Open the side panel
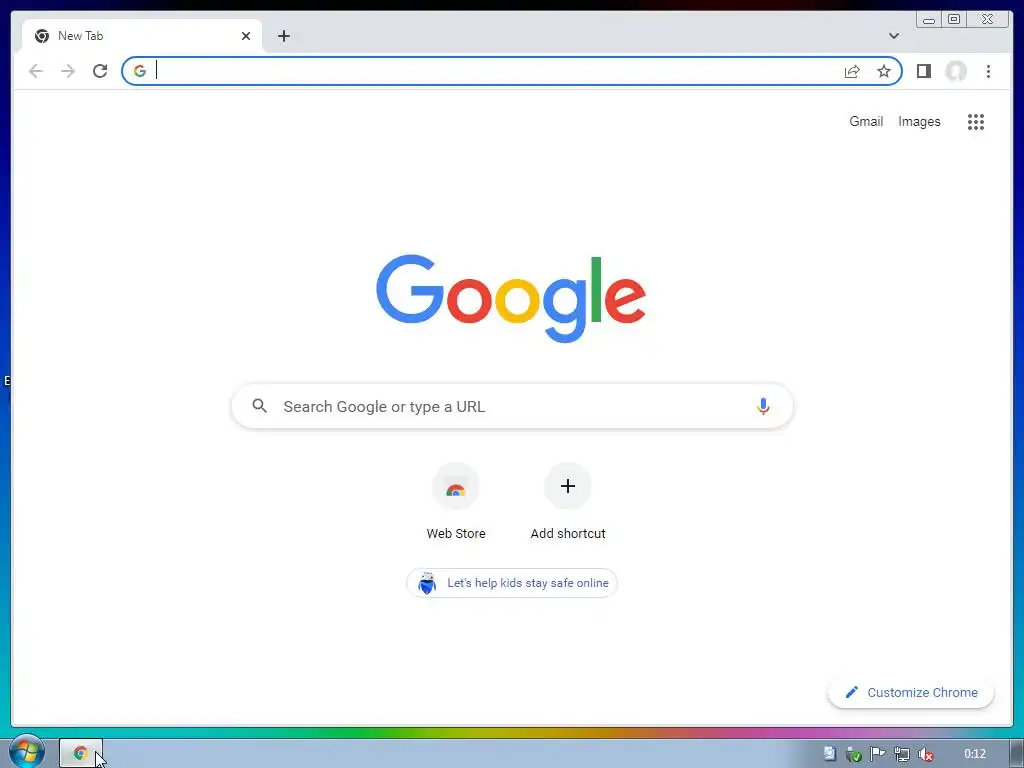 tap(923, 71)
